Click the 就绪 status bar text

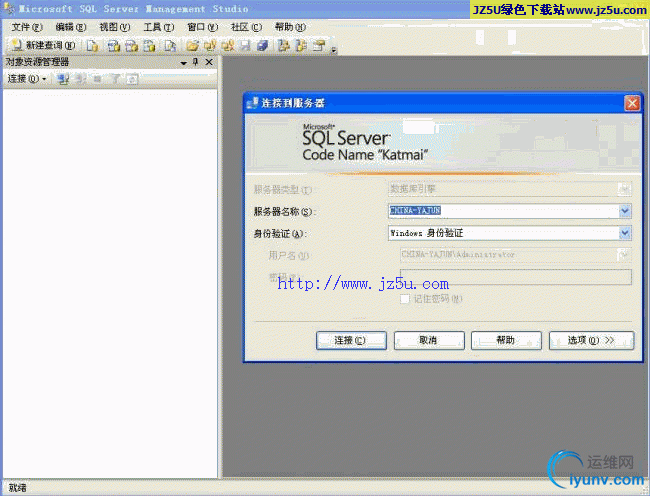(x=17, y=488)
